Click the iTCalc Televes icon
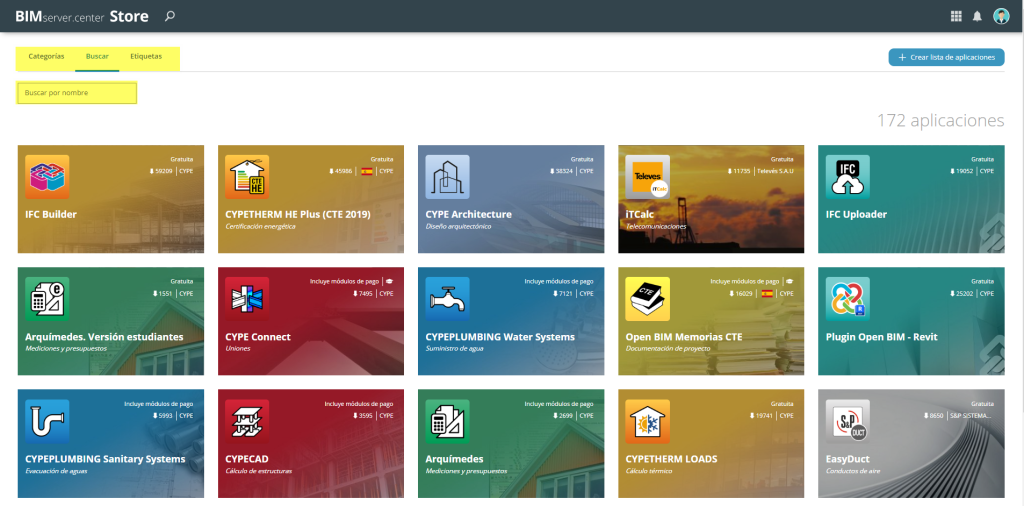 point(647,177)
